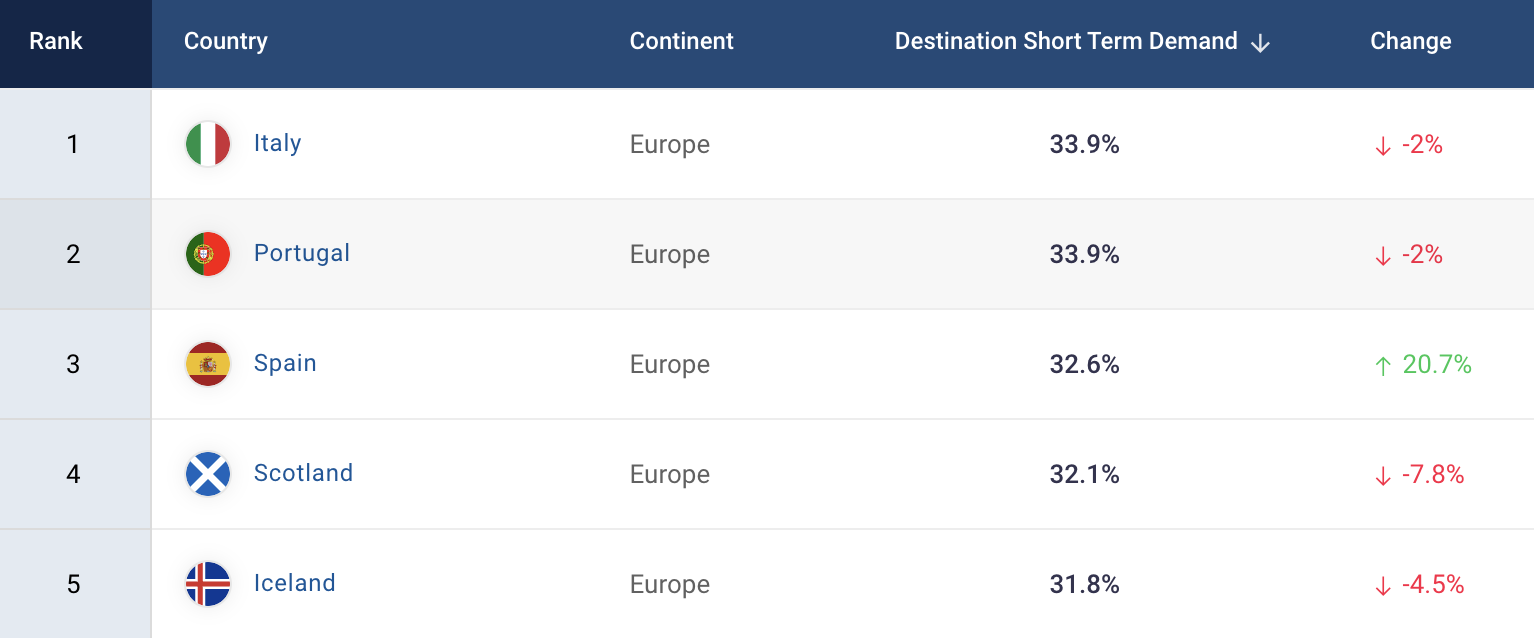
Task: Click the green up arrow in Spain's change
Action: (x=1383, y=366)
